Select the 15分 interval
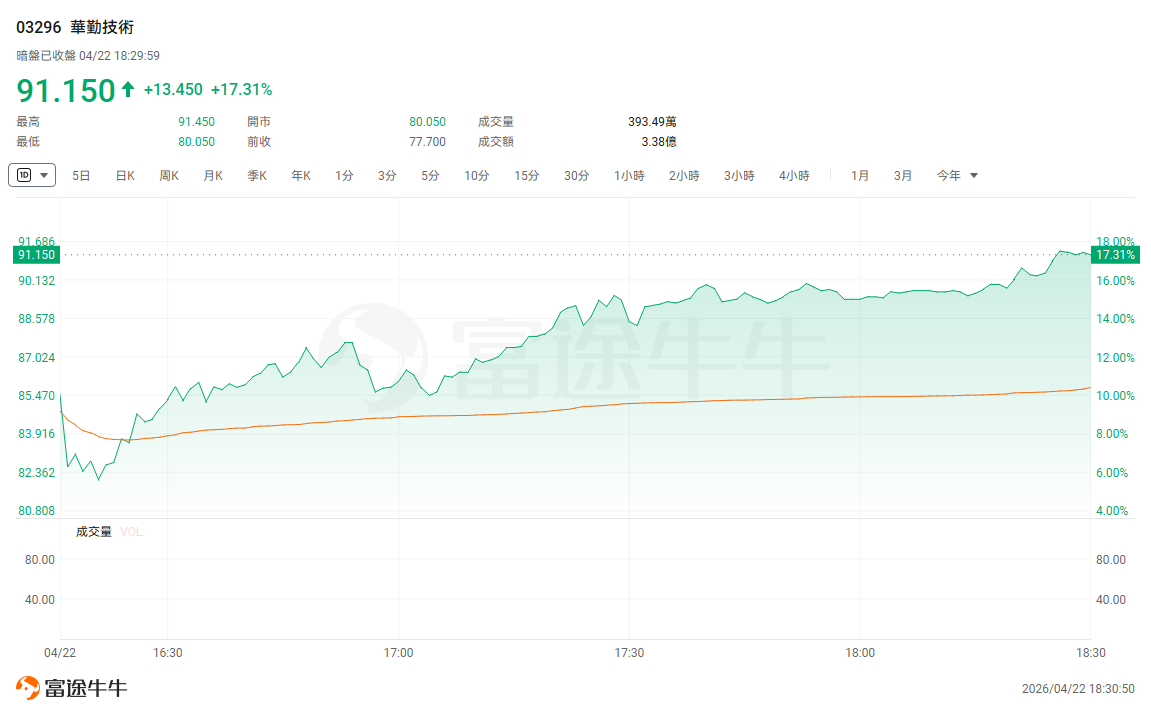 [x=526, y=175]
